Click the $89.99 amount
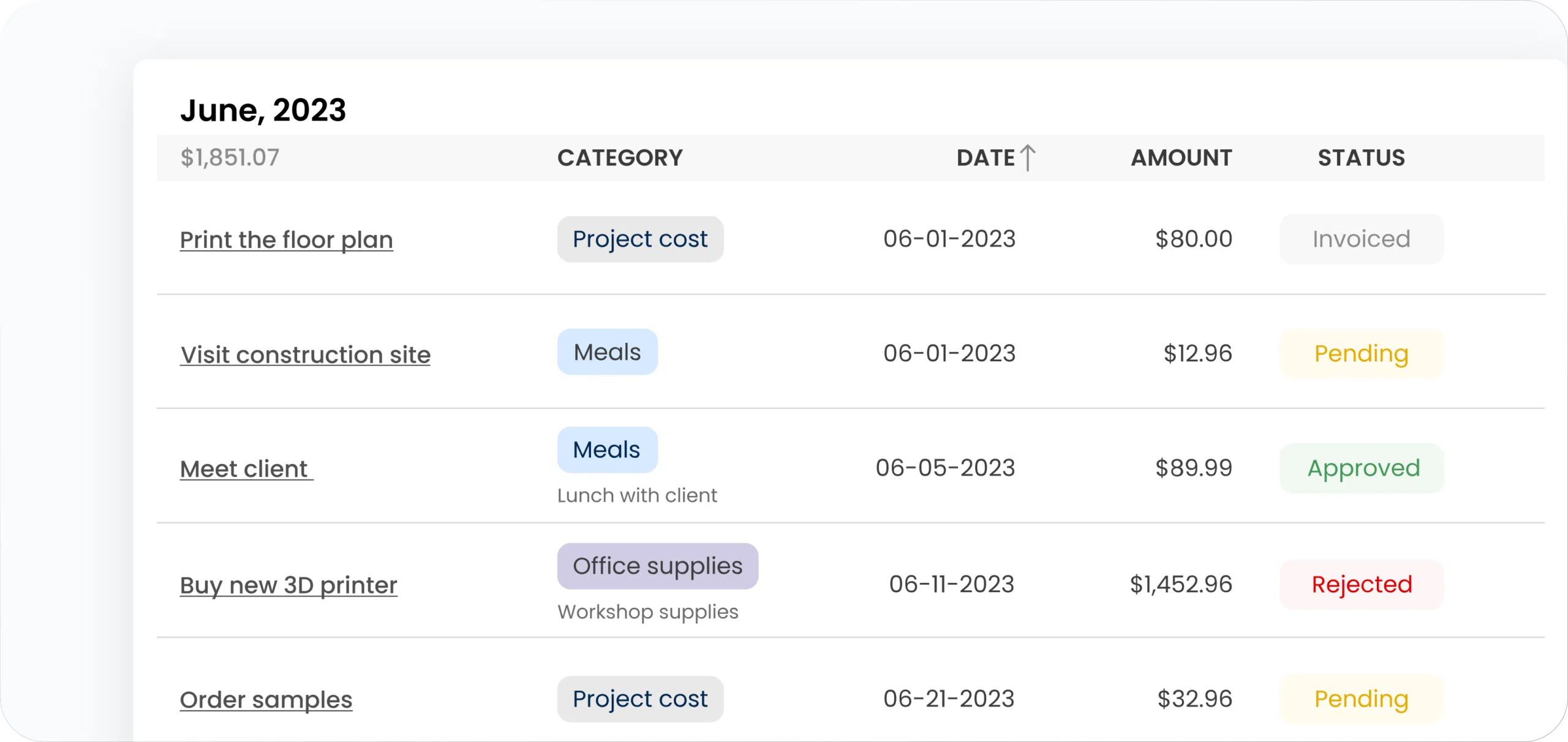Image resolution: width=1568 pixels, height=742 pixels. (x=1194, y=468)
